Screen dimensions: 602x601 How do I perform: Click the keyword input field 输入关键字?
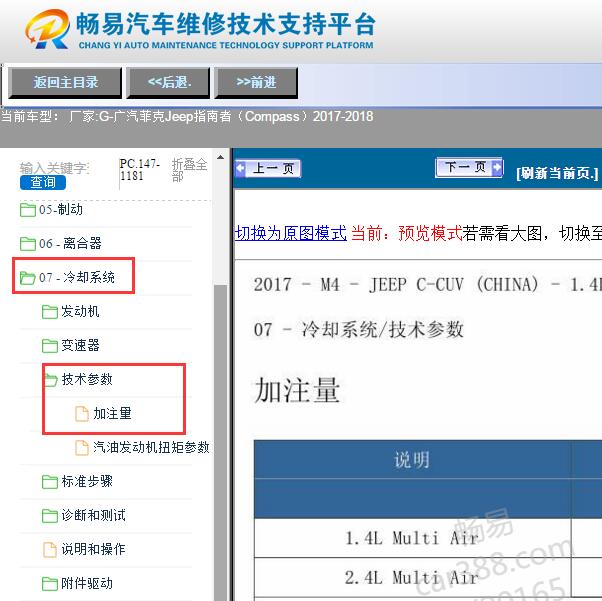coord(55,168)
